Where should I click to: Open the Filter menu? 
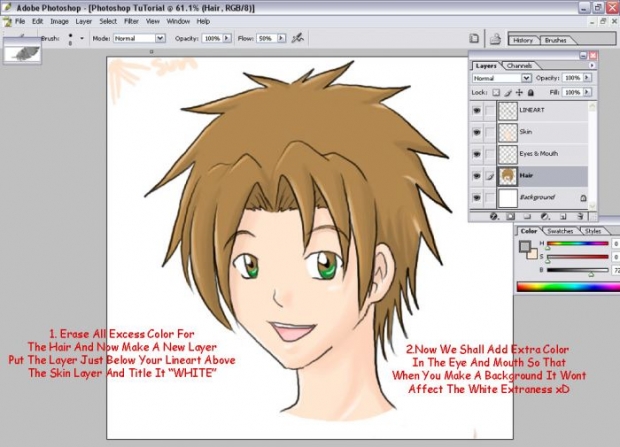tap(131, 21)
